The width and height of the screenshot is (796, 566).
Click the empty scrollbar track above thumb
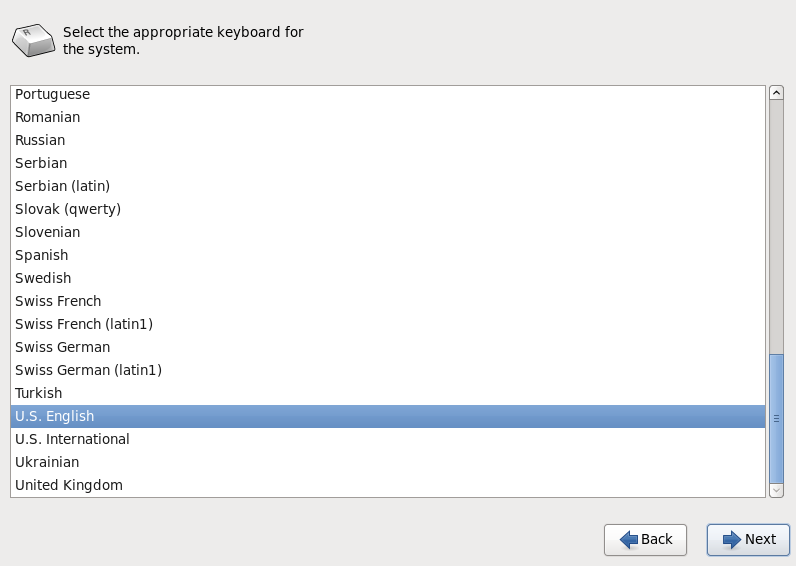click(776, 227)
